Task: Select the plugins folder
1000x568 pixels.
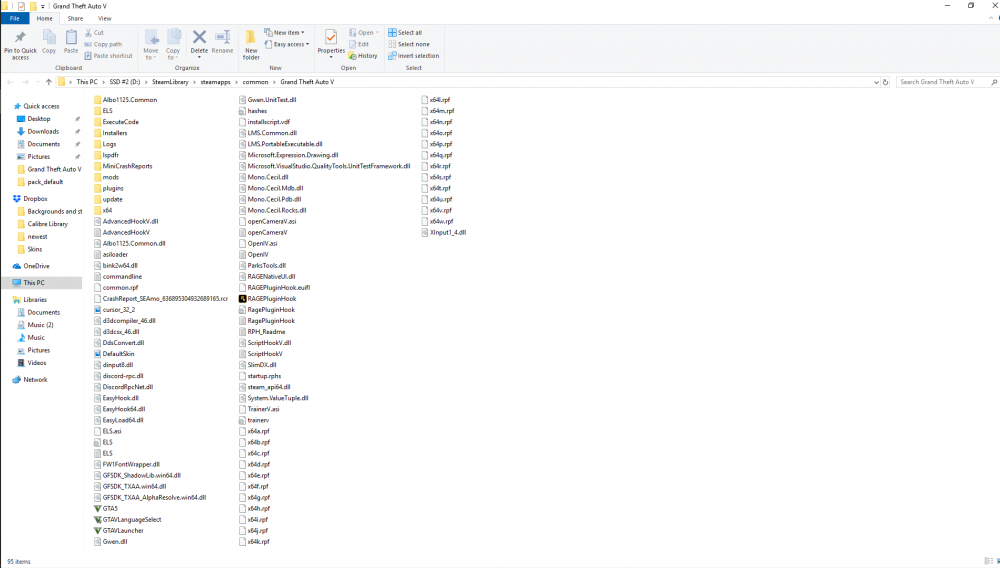Action: pyautogui.click(x=108, y=189)
